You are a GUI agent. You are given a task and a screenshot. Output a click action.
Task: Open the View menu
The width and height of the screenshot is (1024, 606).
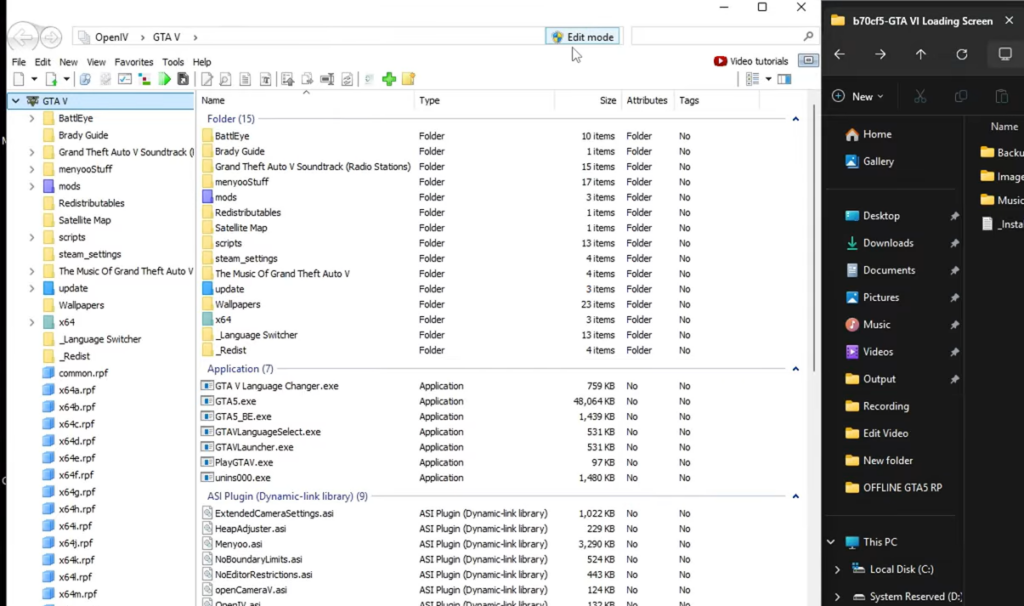(x=96, y=62)
